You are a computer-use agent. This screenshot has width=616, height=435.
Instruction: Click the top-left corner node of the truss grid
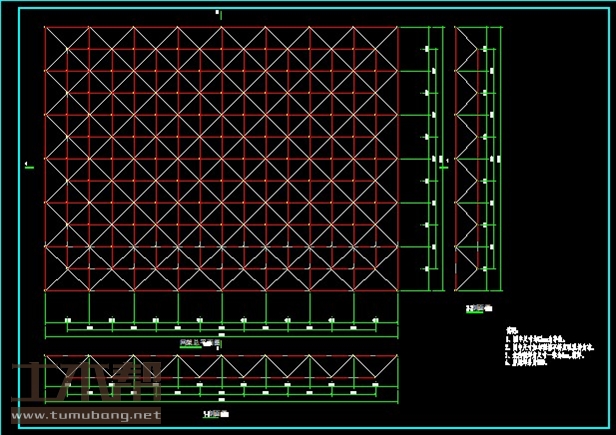coord(45,27)
